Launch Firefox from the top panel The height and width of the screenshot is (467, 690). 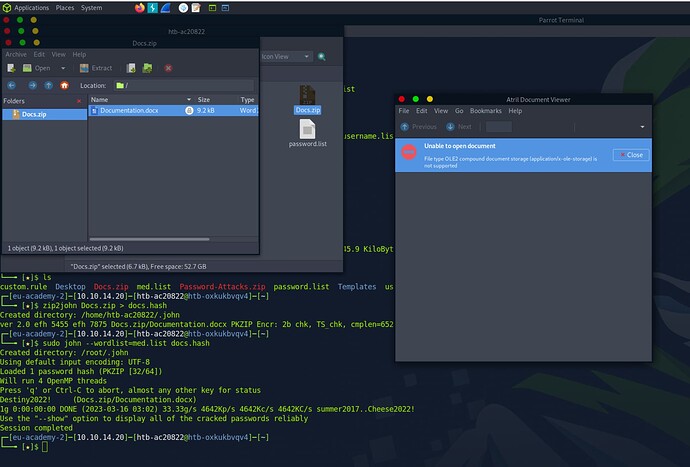pos(139,7)
